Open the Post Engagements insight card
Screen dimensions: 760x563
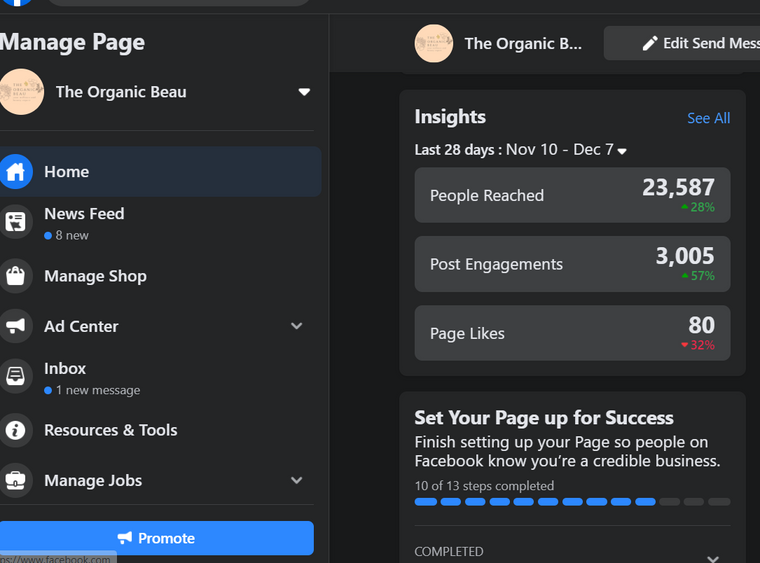tap(572, 264)
